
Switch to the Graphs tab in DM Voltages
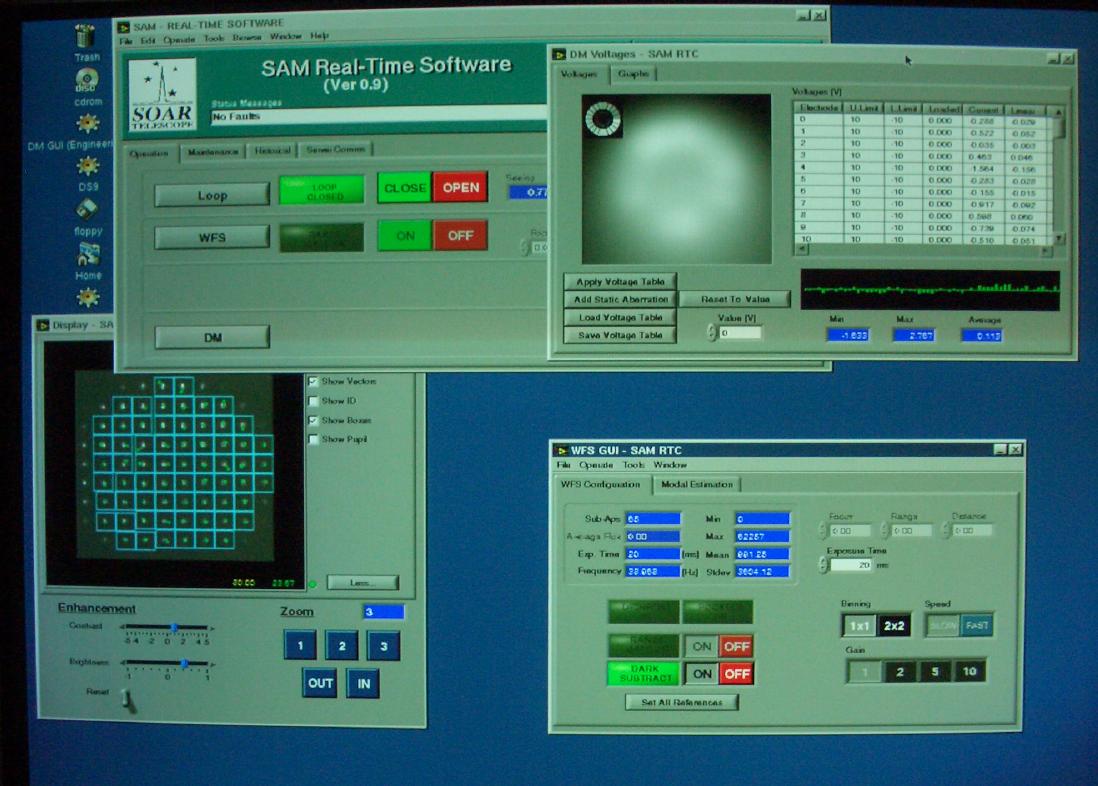633,74
